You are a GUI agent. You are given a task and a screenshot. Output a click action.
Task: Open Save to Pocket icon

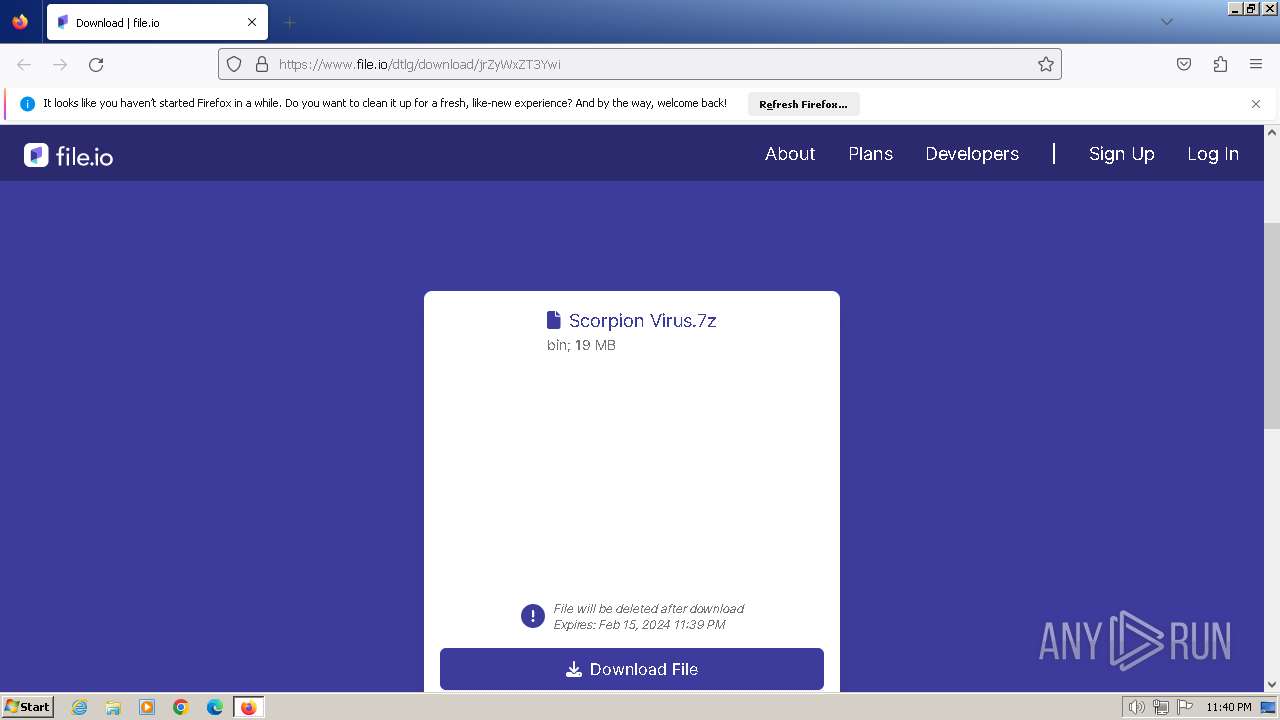point(1184,64)
